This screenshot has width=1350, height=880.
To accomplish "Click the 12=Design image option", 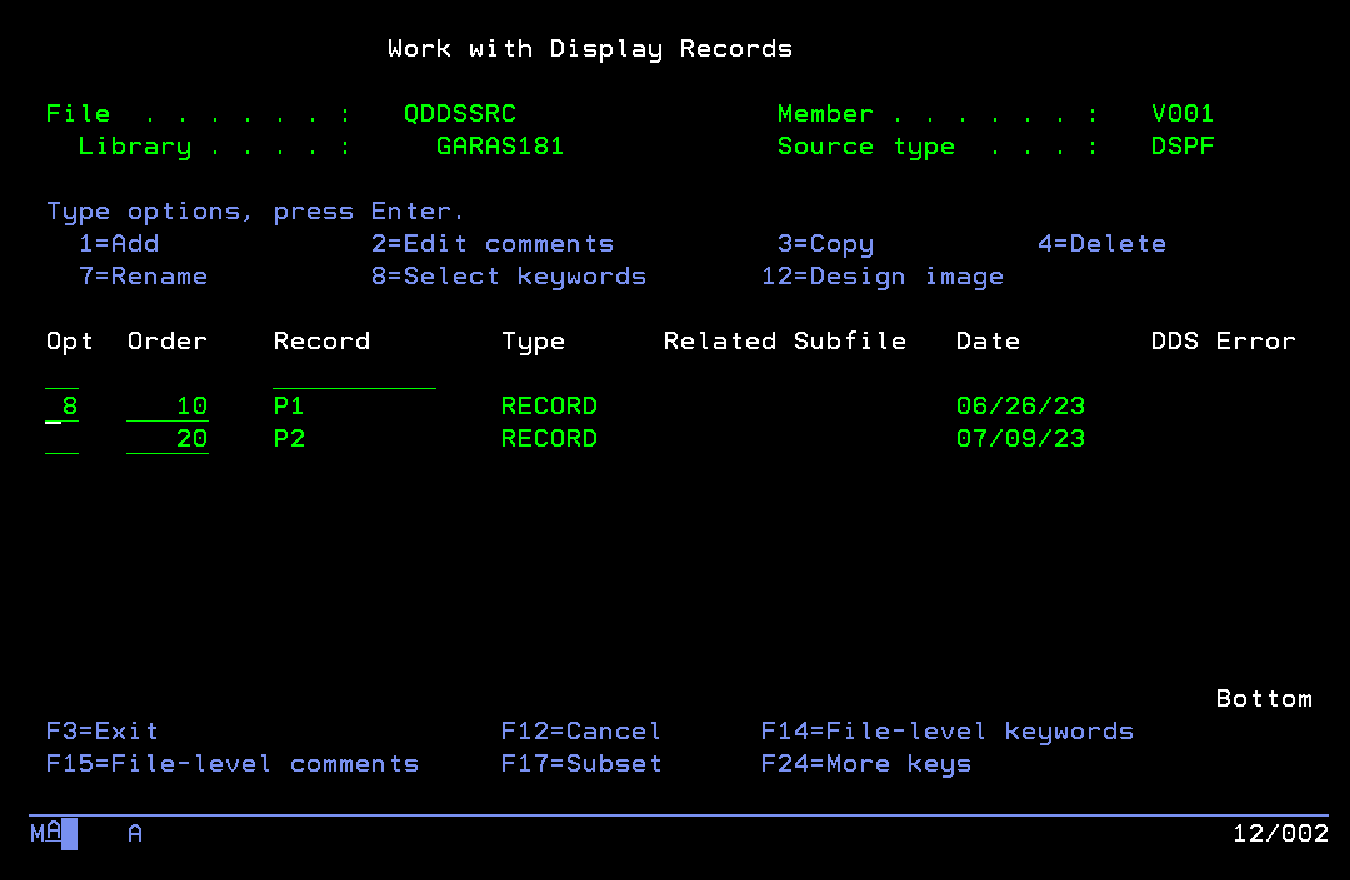I will (883, 277).
